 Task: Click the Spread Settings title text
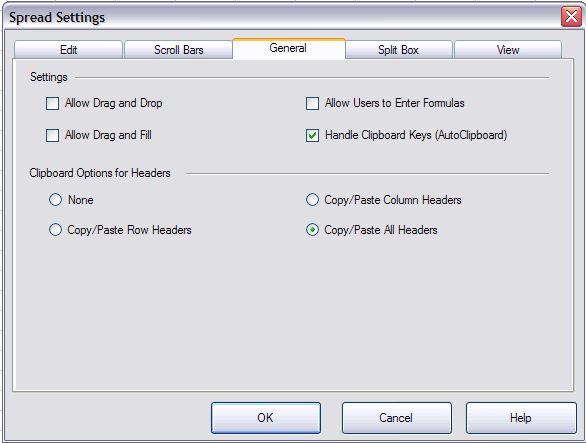[57, 18]
